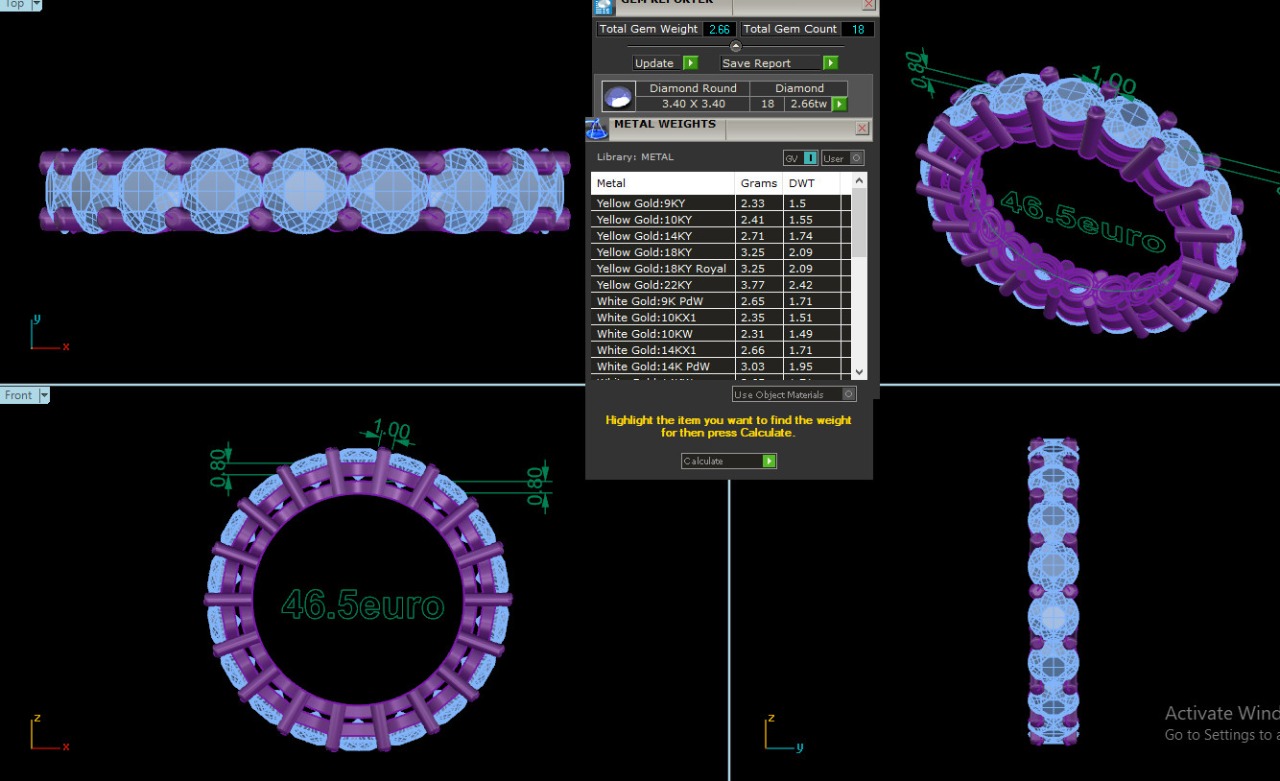Close the Gem Reporter panel
Screen dimensions: 1280x781
click(x=868, y=5)
